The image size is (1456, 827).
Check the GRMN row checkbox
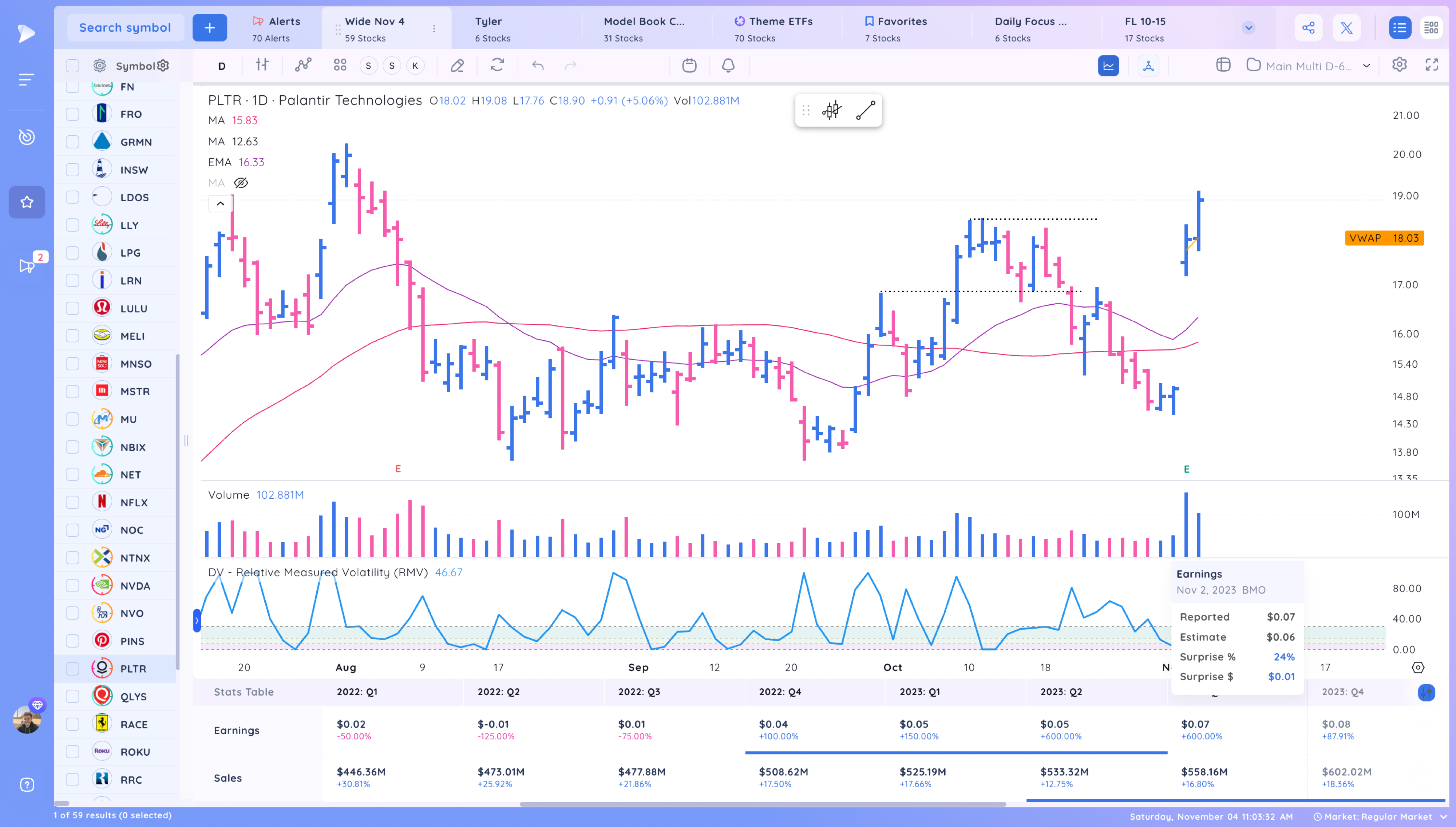[72, 142]
